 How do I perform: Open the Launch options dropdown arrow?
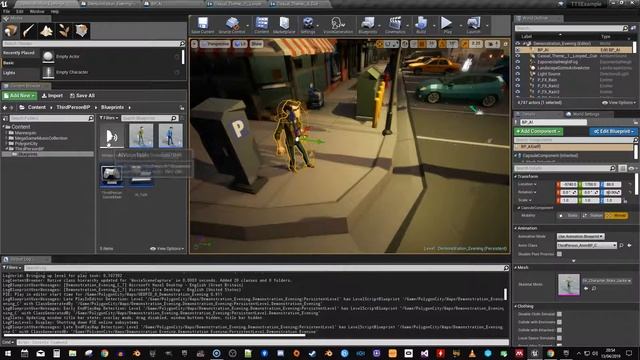[x=487, y=26]
